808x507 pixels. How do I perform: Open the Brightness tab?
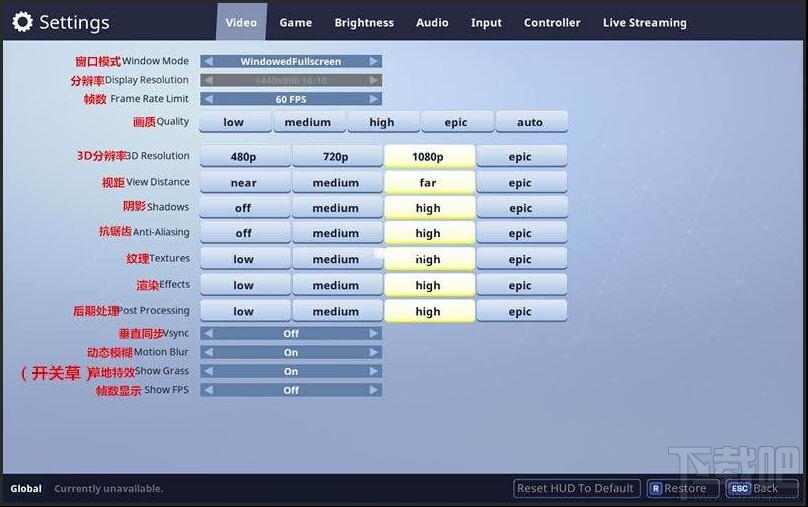(364, 23)
